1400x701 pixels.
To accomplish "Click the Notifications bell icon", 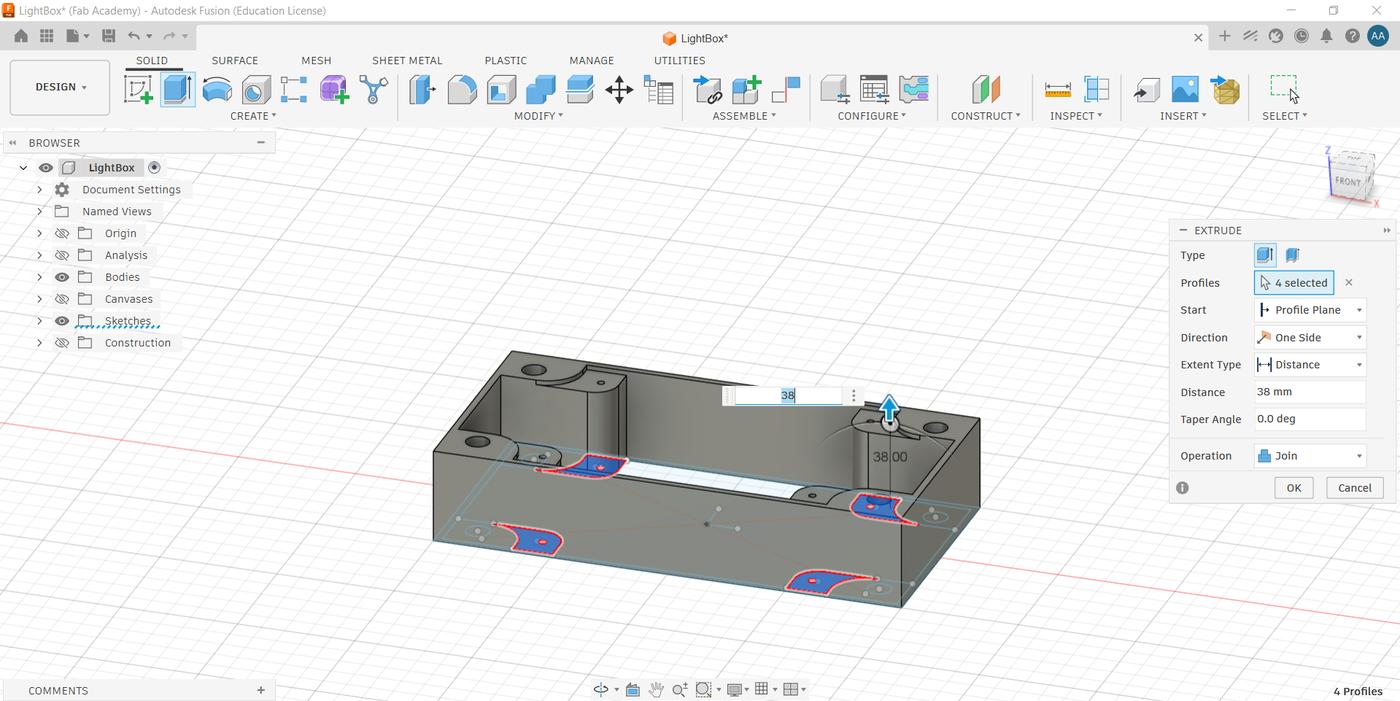I will coord(1326,36).
